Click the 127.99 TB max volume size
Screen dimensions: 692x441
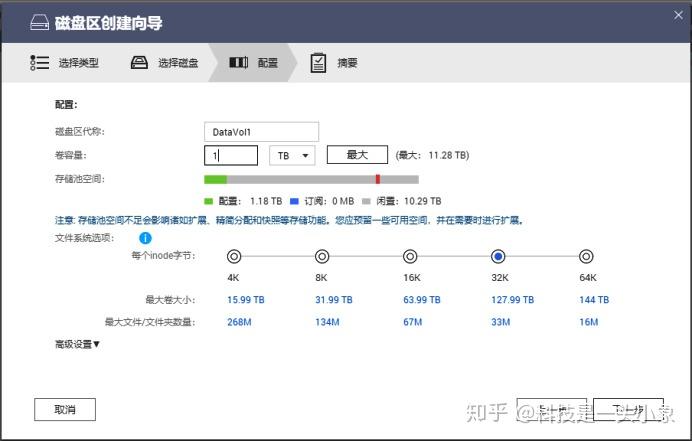(x=512, y=300)
